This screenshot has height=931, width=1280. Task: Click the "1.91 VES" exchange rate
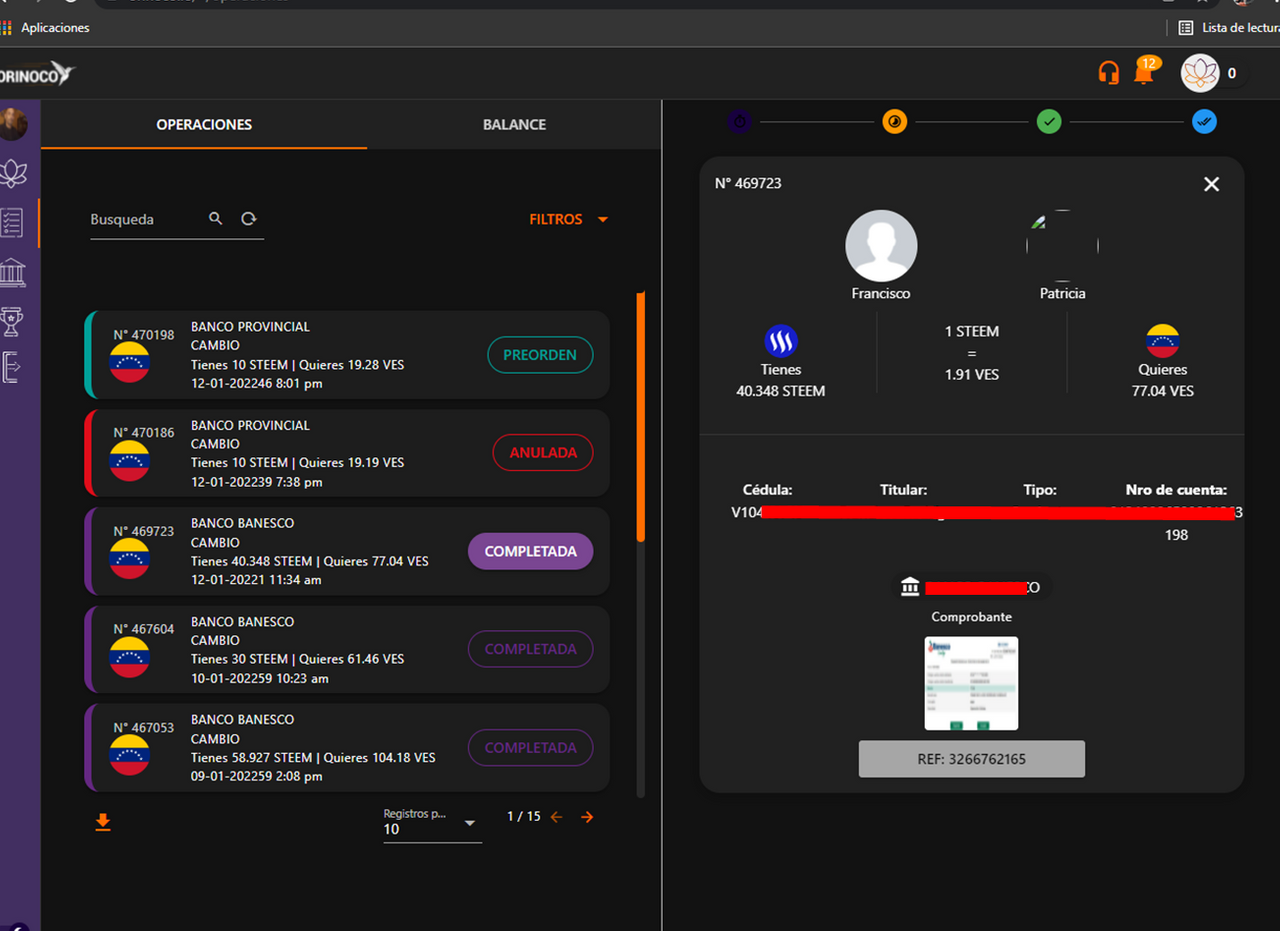coord(971,374)
